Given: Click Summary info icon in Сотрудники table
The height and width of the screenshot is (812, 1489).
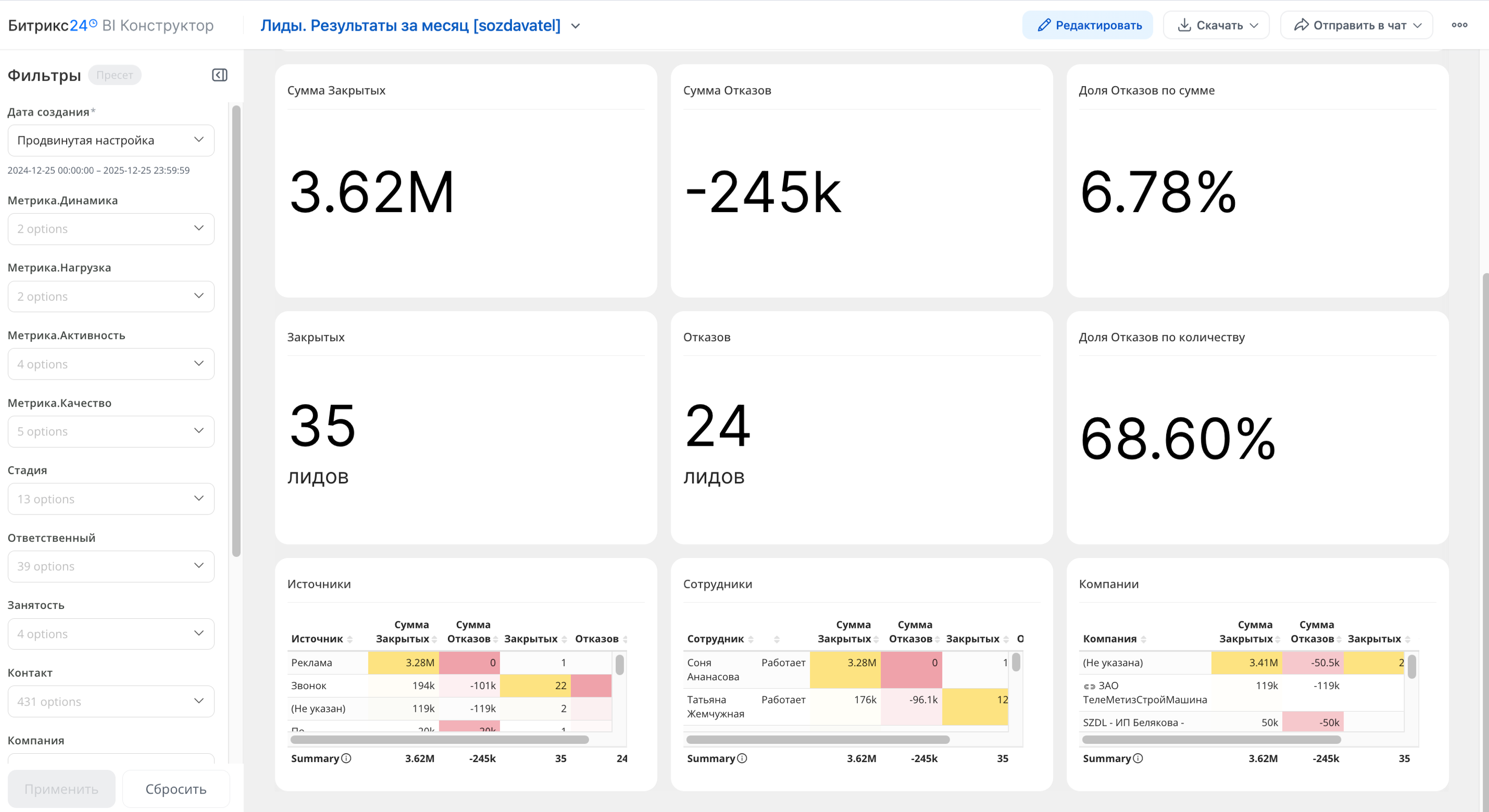Looking at the screenshot, I should 742,758.
